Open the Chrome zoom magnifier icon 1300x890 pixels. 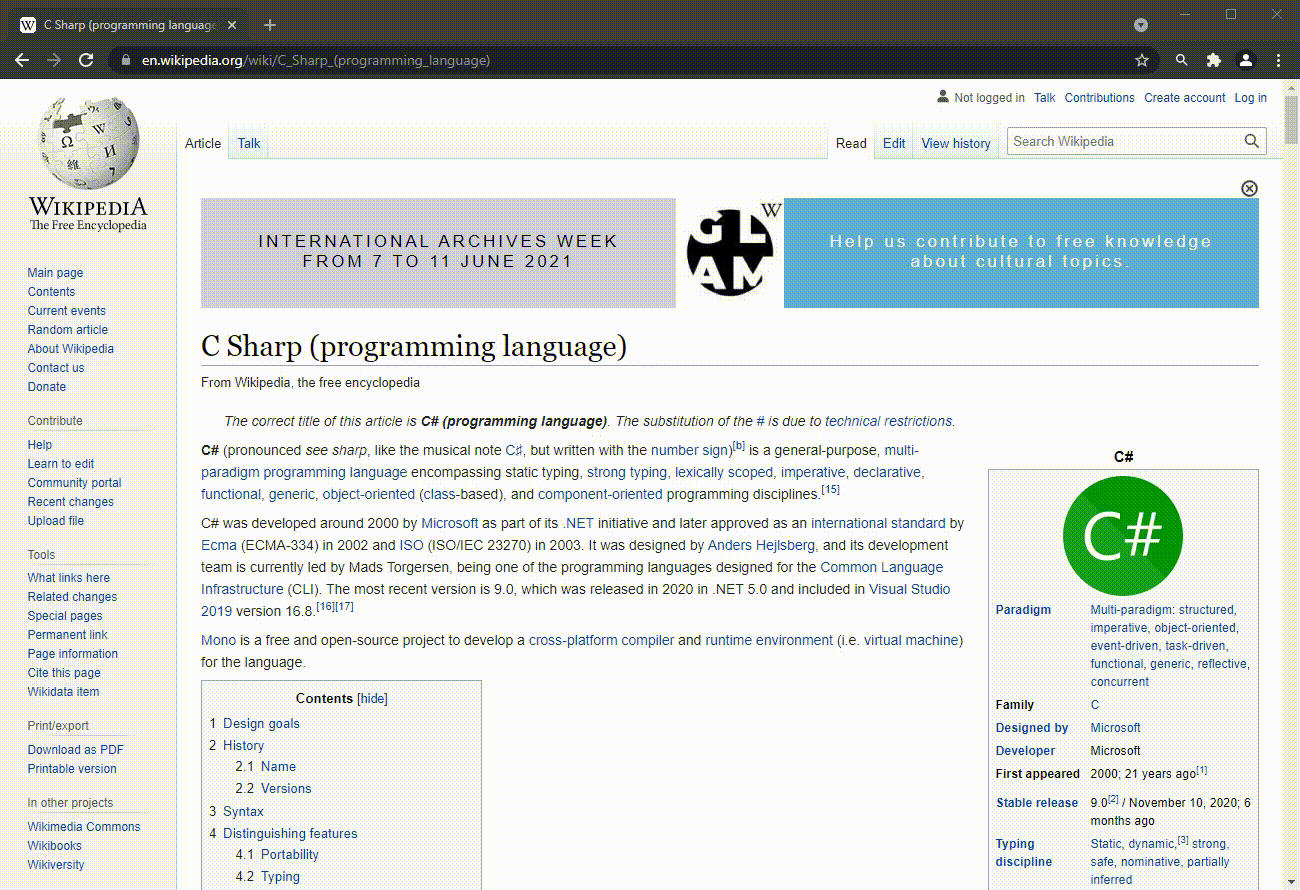[x=1182, y=60]
